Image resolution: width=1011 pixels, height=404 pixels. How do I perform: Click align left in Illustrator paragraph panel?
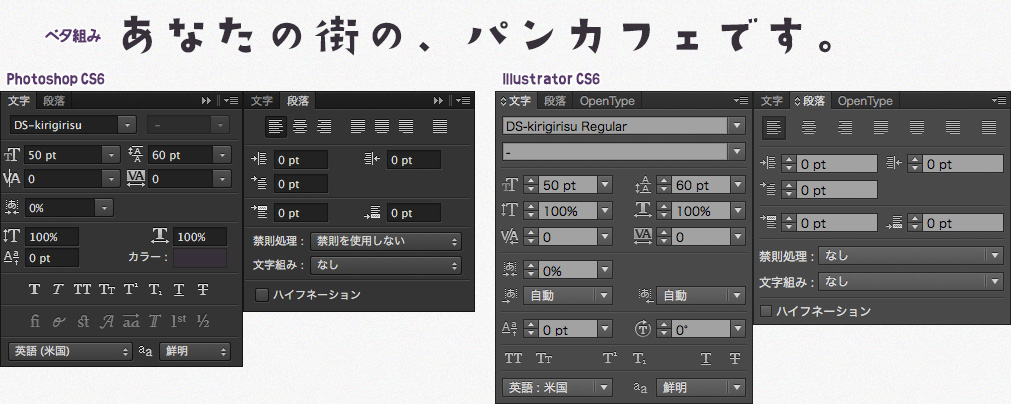(773, 127)
